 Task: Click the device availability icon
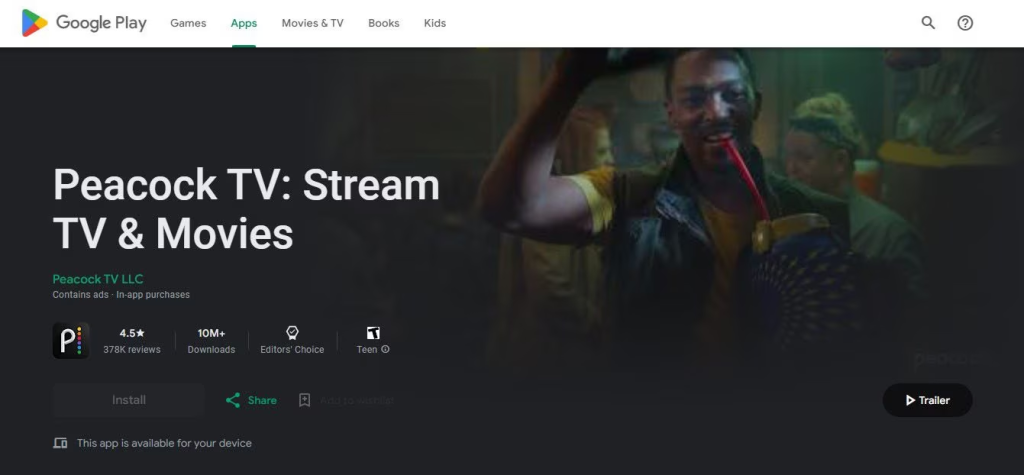[x=60, y=443]
